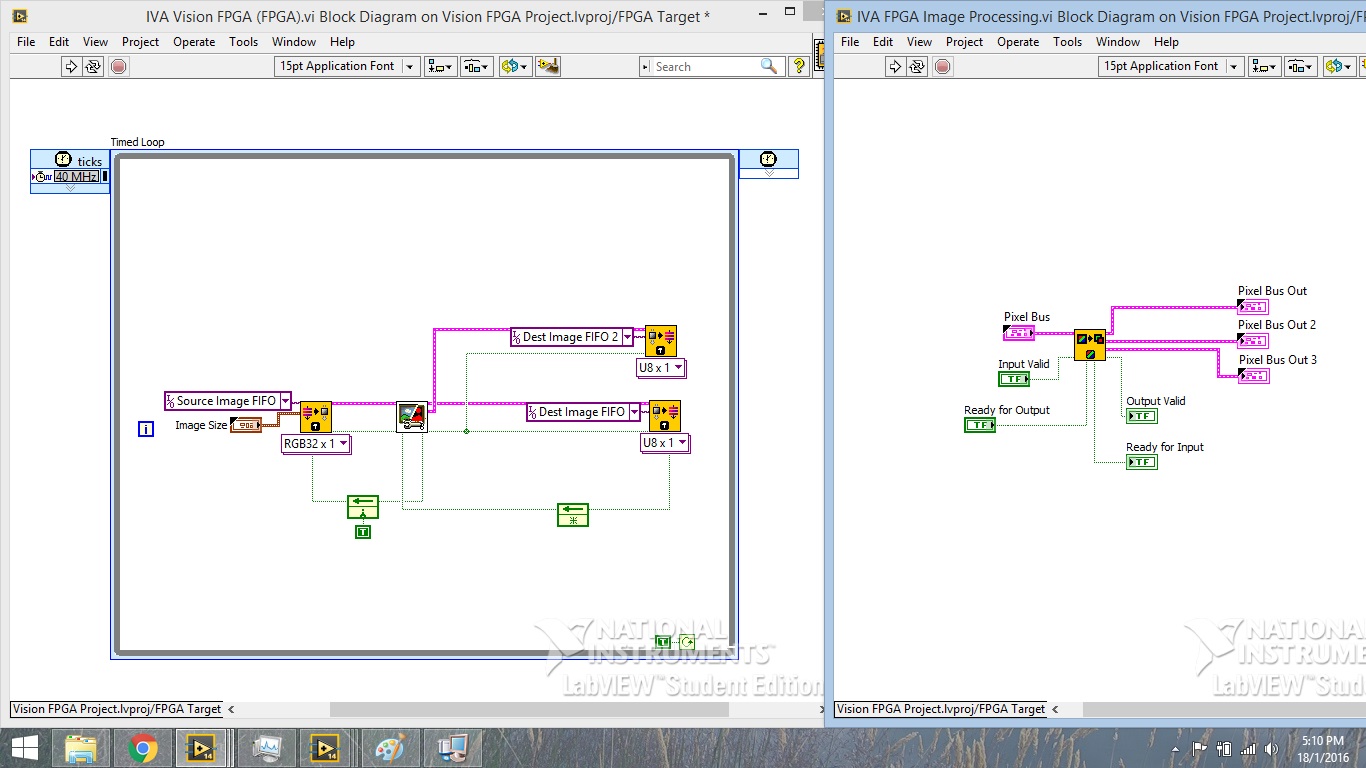Select Dest Image FIFO write node icon

(x=665, y=416)
